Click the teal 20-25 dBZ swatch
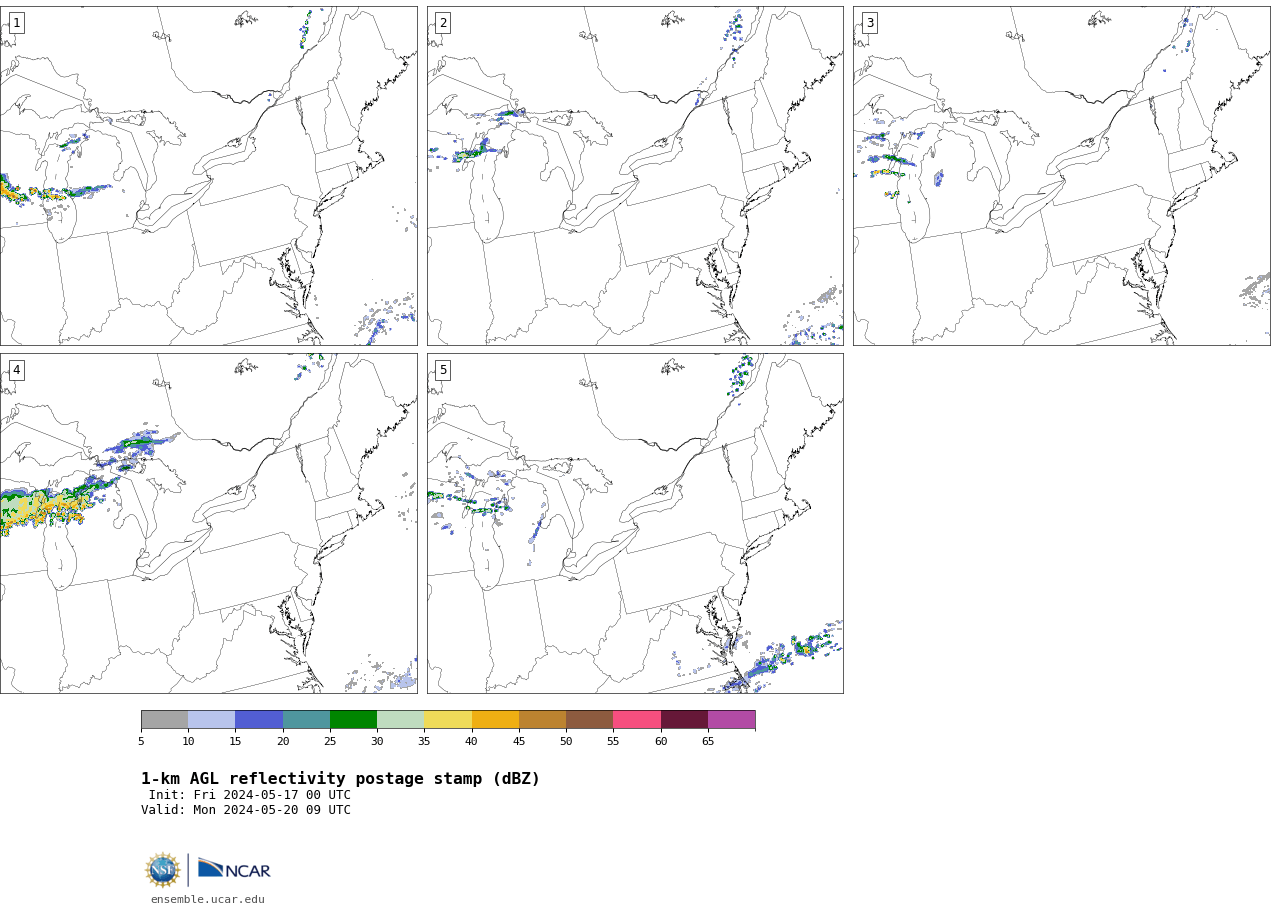This screenshot has height=910, width=1280. click(x=306, y=720)
